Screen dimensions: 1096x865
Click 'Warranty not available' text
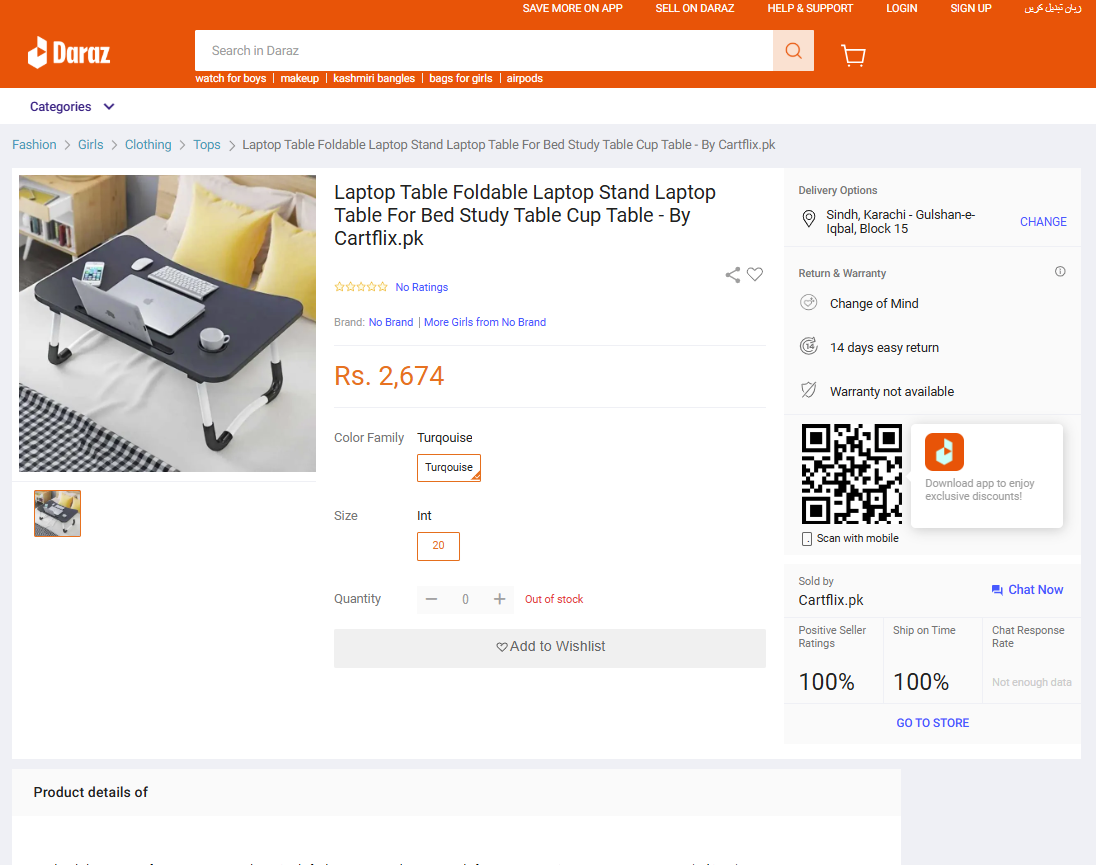click(x=892, y=391)
